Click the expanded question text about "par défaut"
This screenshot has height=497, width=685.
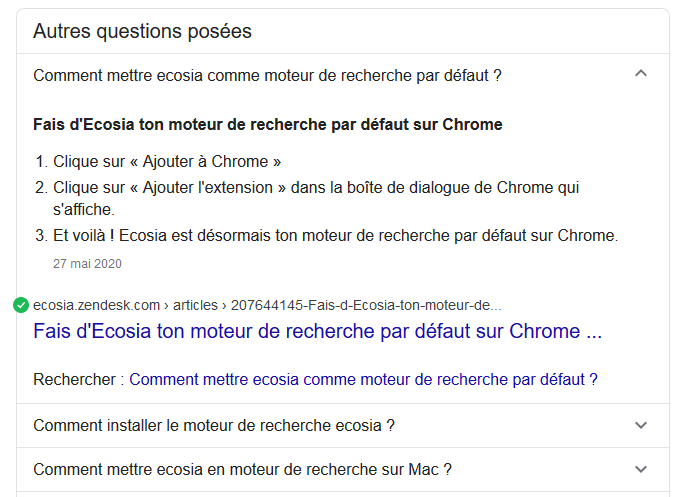pyautogui.click(x=267, y=75)
